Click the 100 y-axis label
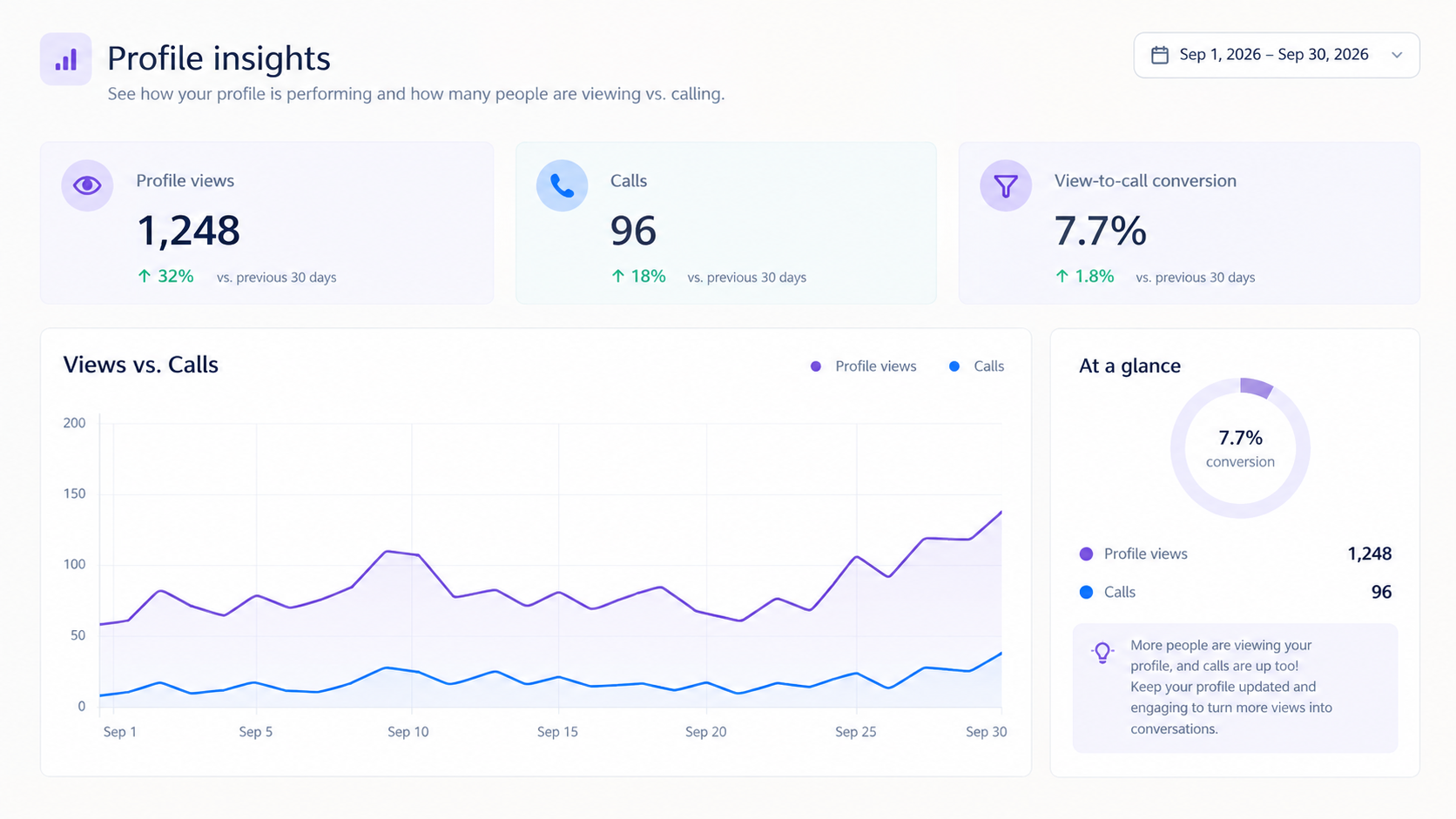This screenshot has height=819, width=1456. click(75, 564)
